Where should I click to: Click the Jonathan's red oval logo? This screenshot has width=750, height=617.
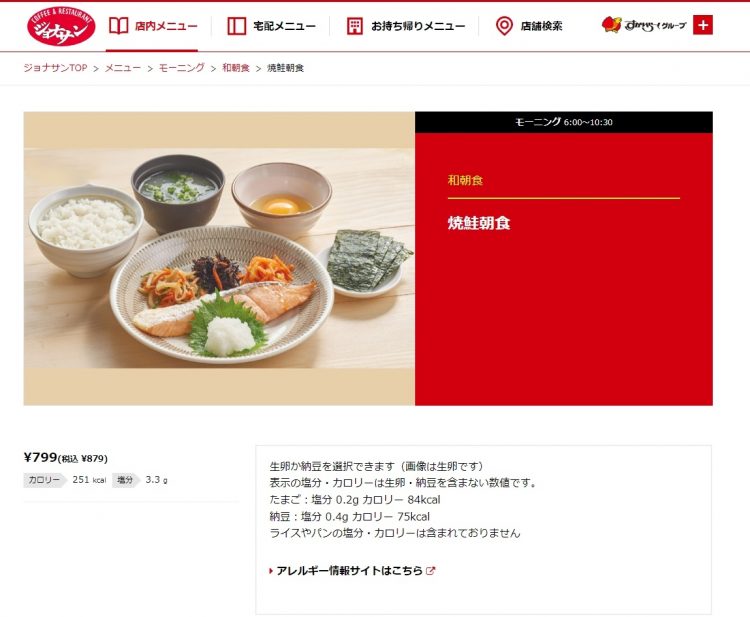(x=61, y=26)
